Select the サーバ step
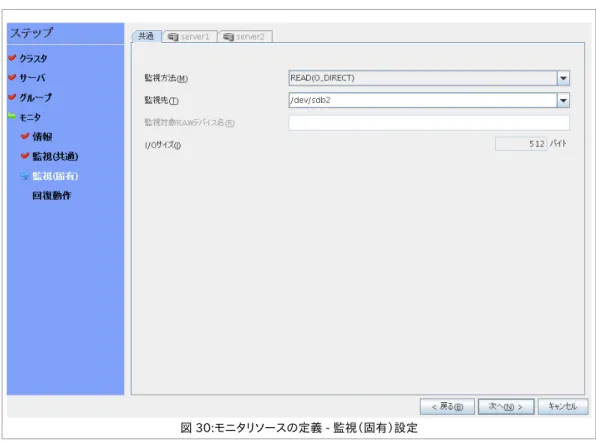596x442 pixels. tap(32, 78)
